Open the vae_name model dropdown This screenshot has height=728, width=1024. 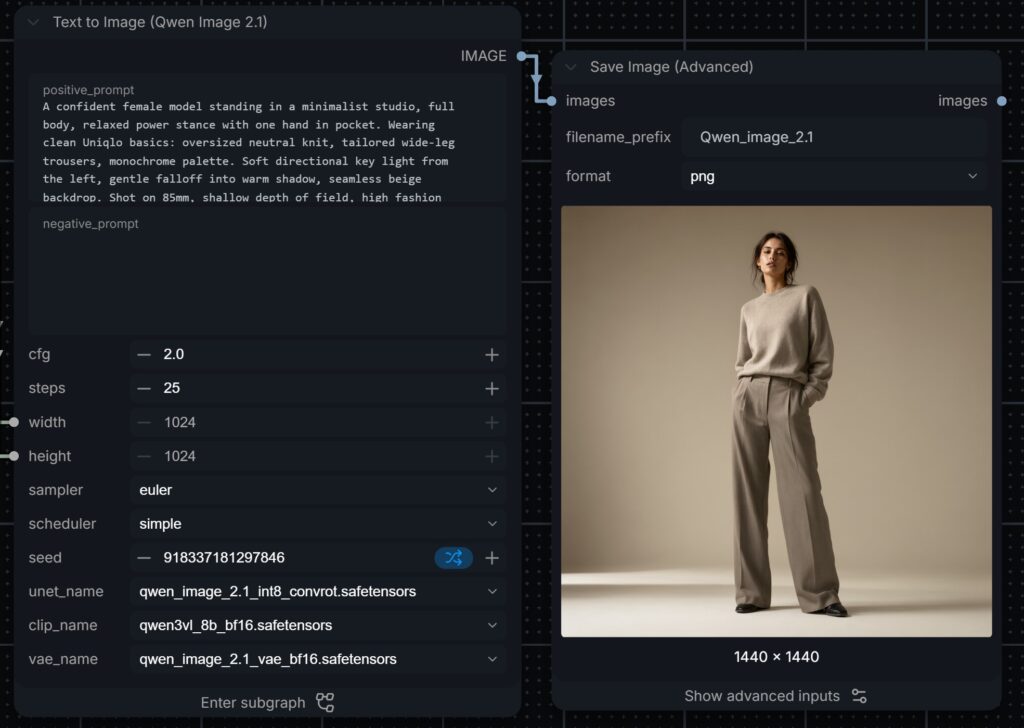click(317, 659)
